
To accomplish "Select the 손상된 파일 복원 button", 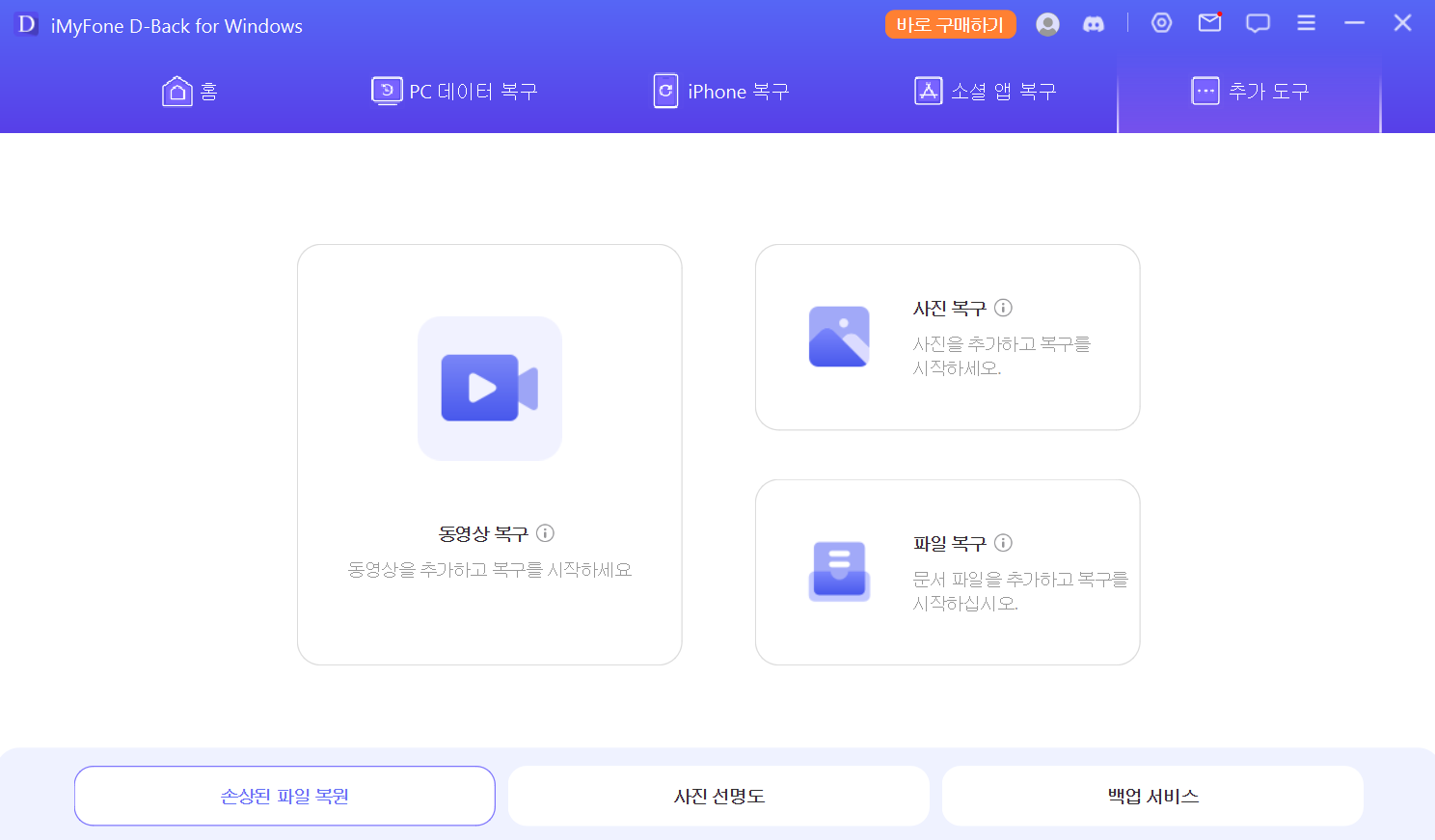I will pos(284,796).
